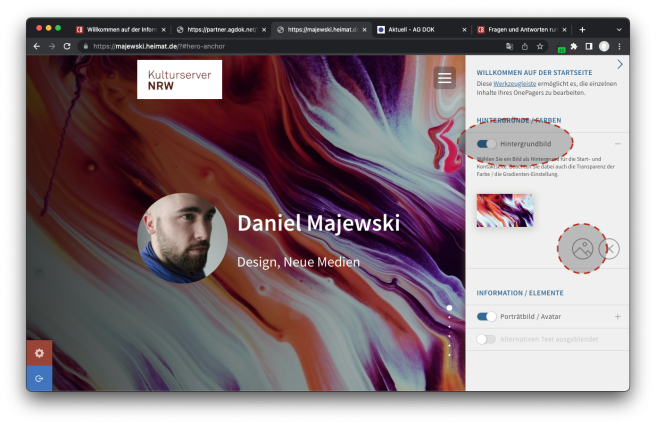Screen dimensions: 656x426
Task: Click the choose image icon button
Action: point(581,248)
